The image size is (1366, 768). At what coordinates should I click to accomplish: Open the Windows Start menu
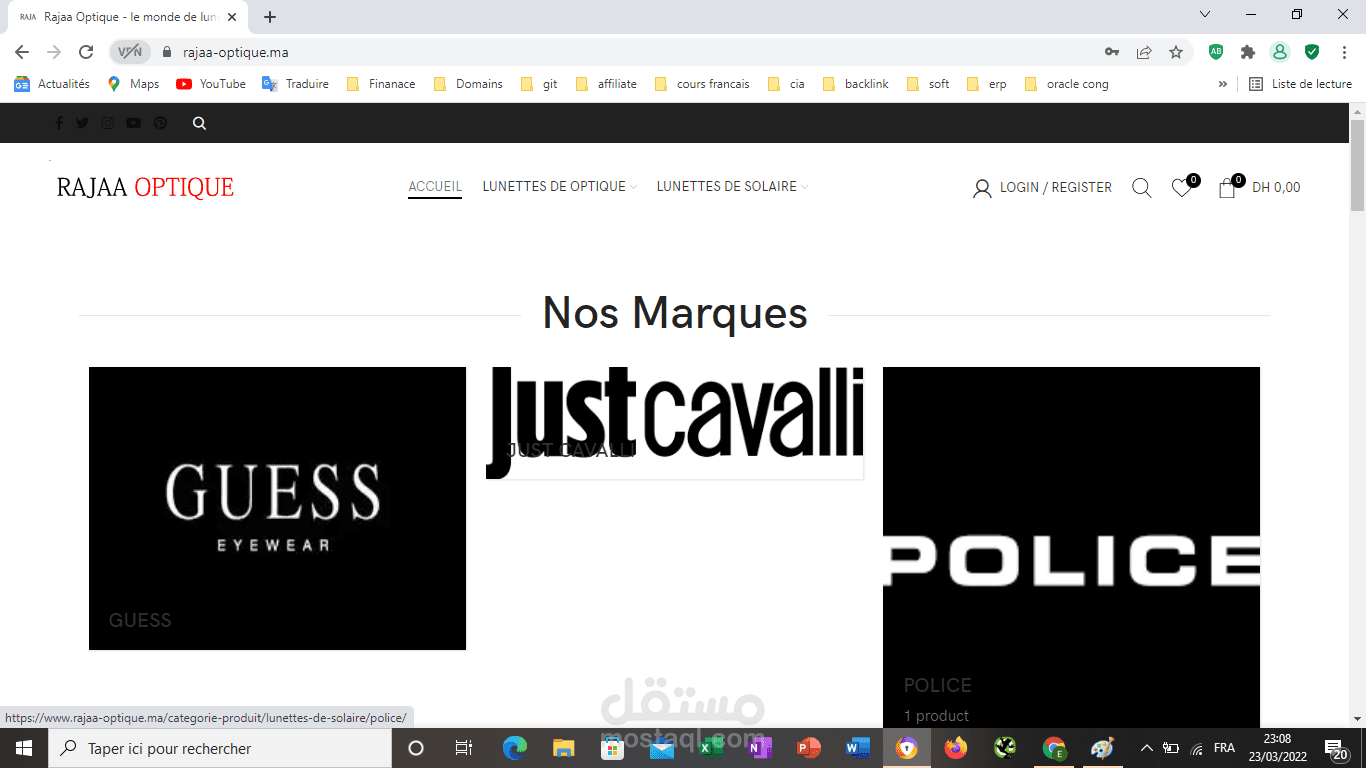(23, 748)
